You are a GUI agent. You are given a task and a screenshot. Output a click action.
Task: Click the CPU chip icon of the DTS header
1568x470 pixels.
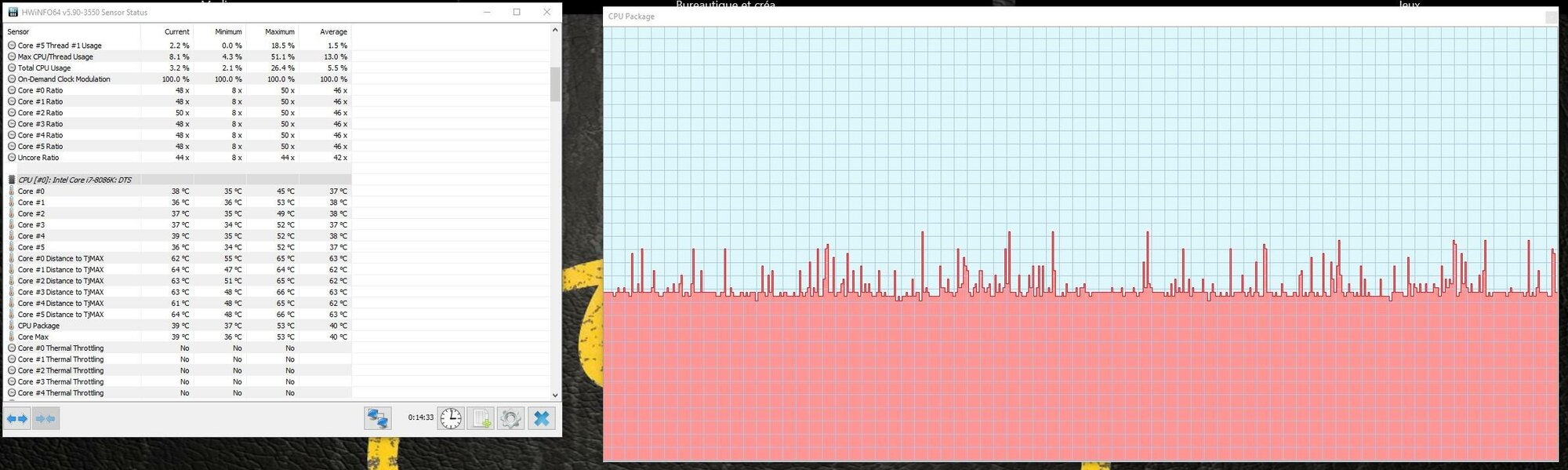(x=12, y=180)
